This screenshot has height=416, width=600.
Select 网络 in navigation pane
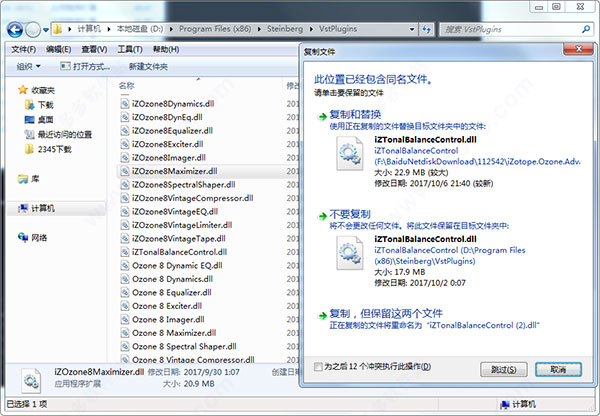[33, 238]
